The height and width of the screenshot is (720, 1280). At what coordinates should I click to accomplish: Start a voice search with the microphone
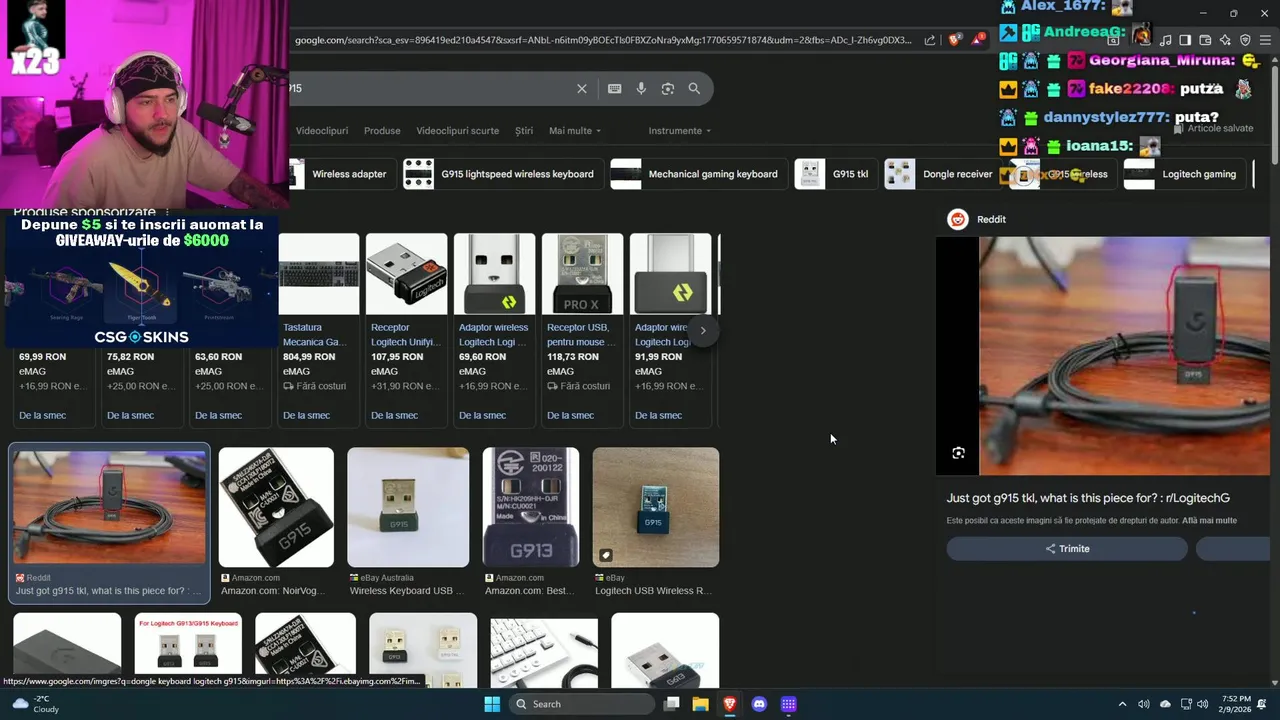[641, 88]
